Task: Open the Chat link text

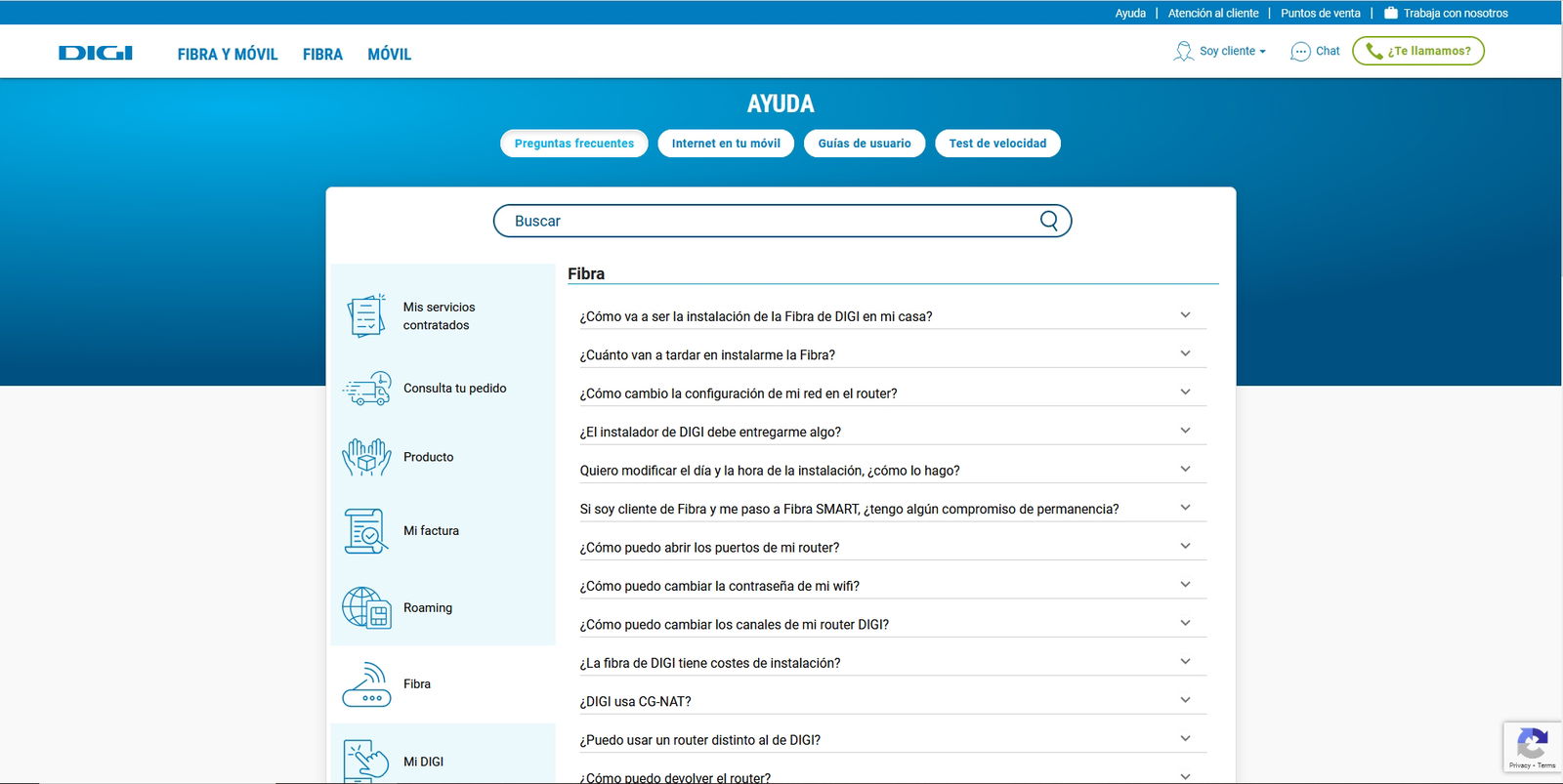Action: (1328, 51)
